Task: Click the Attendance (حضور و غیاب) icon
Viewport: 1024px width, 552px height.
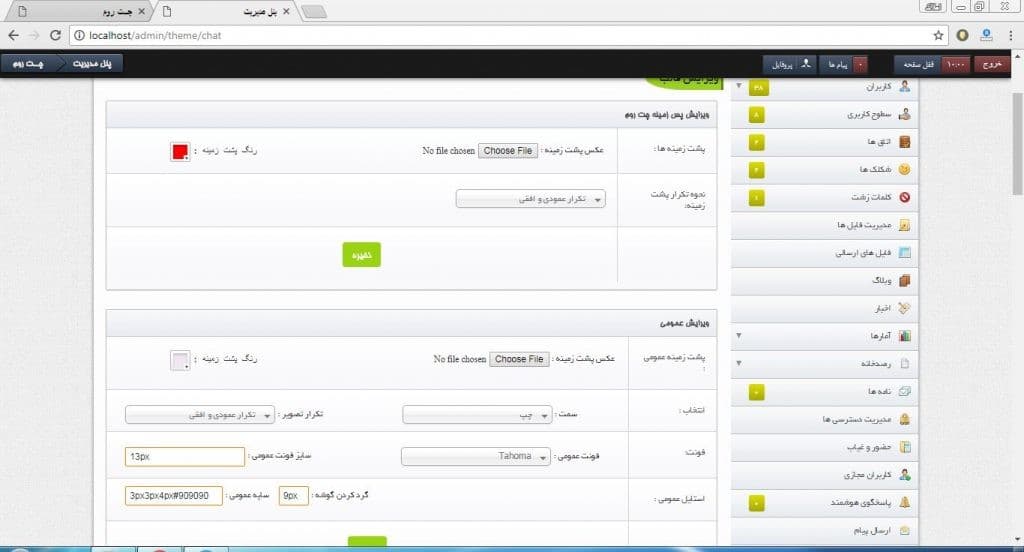Action: tap(904, 447)
